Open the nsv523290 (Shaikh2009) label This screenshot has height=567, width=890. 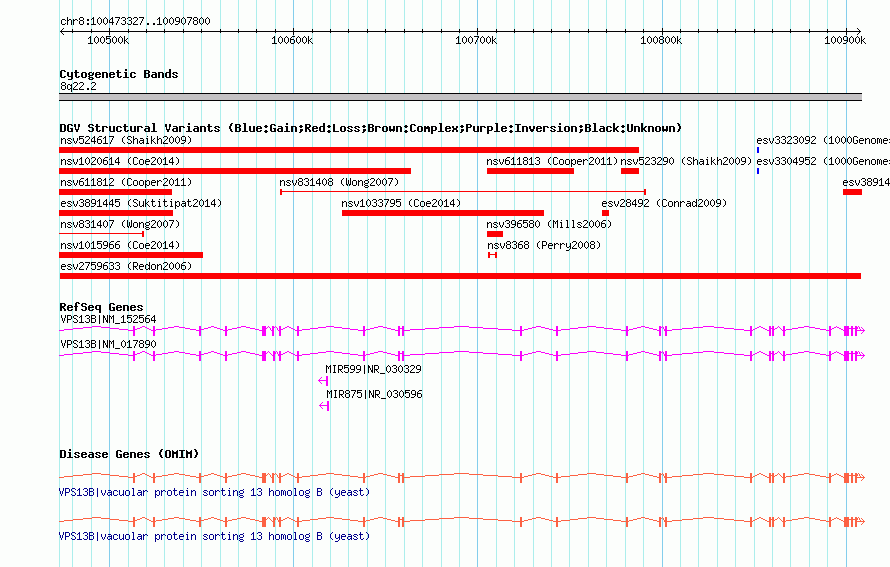pyautogui.click(x=686, y=161)
